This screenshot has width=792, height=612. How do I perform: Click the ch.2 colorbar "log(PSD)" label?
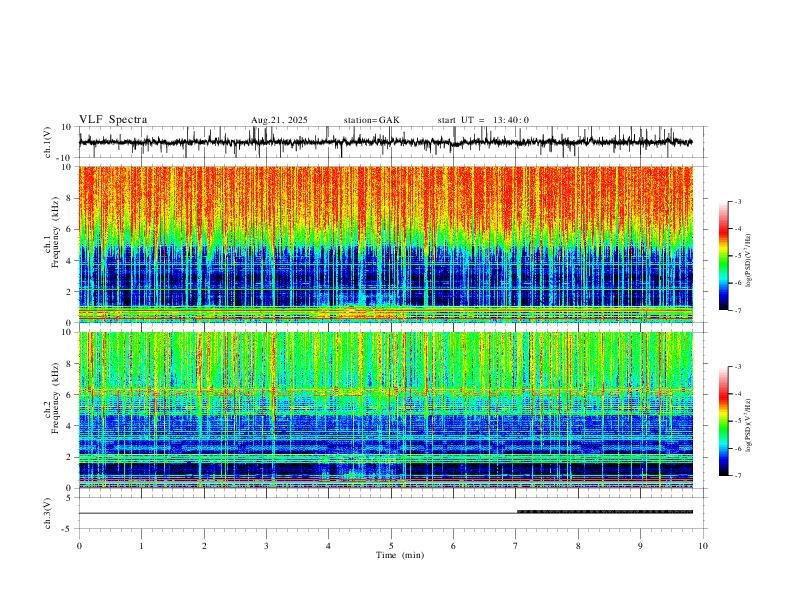[748, 425]
